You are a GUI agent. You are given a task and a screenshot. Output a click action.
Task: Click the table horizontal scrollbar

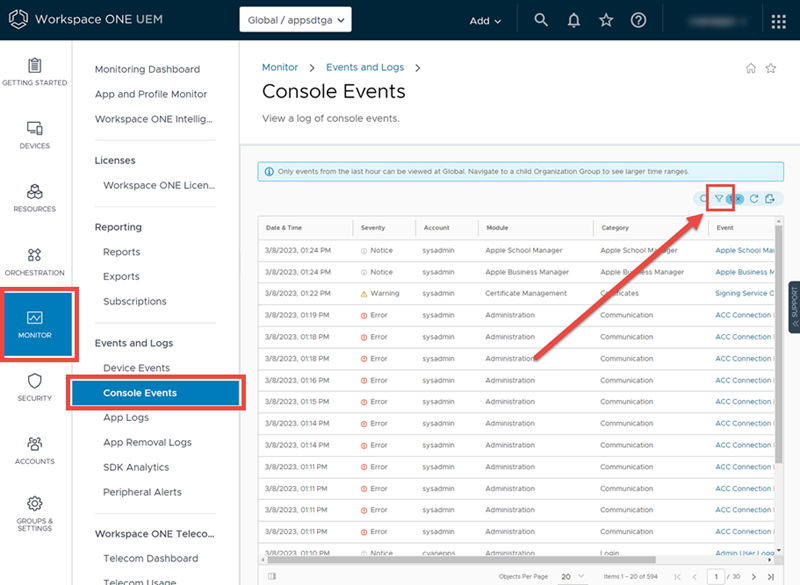coord(461,560)
